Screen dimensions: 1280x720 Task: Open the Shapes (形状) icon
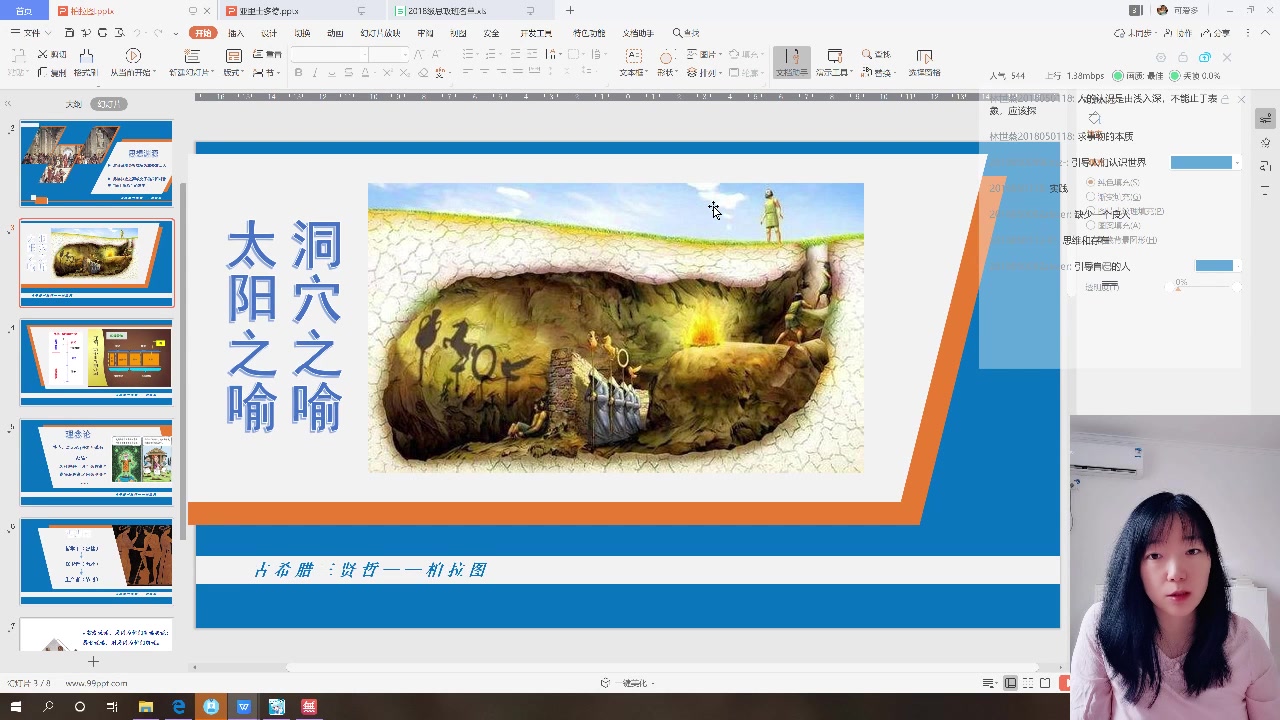click(x=667, y=56)
